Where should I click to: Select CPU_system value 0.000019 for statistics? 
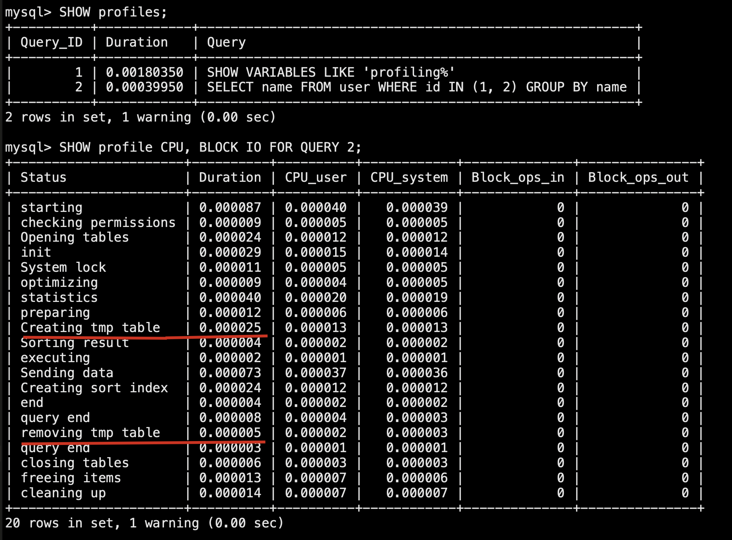(417, 298)
